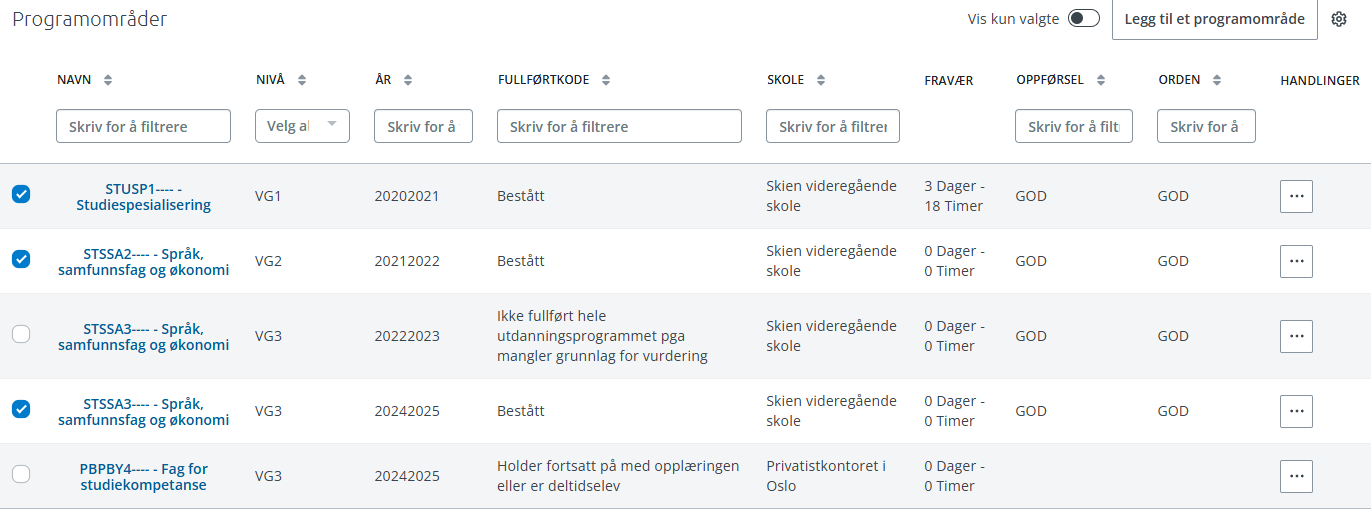Sort by NIVÅ column arrows
1371x524 pixels.
302,80
